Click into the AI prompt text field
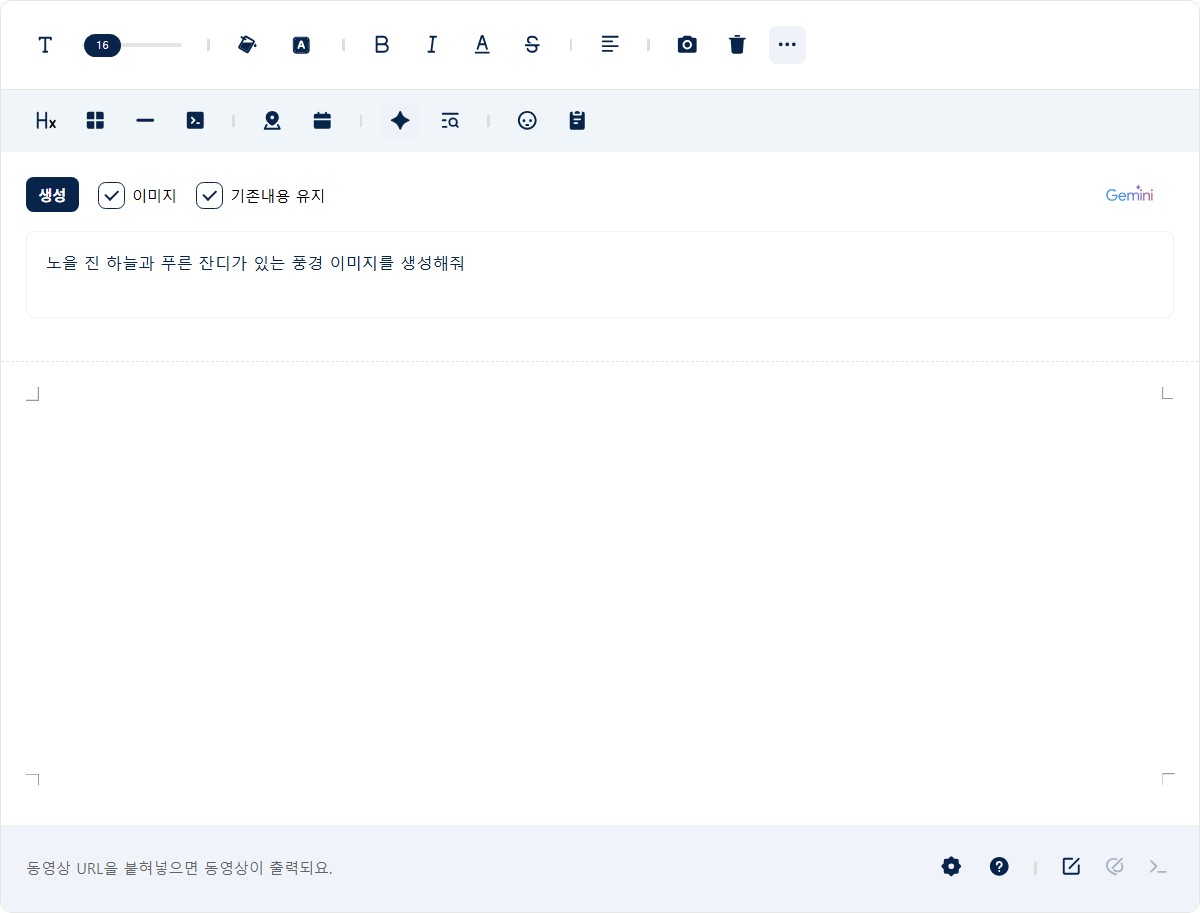 599,275
